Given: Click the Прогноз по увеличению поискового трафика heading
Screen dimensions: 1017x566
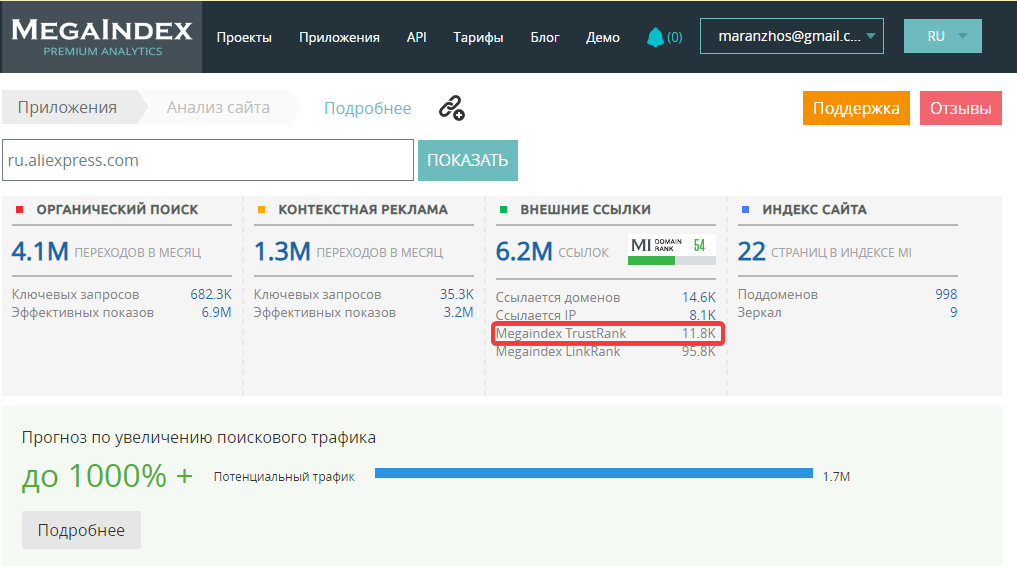Looking at the screenshot, I should (x=198, y=438).
